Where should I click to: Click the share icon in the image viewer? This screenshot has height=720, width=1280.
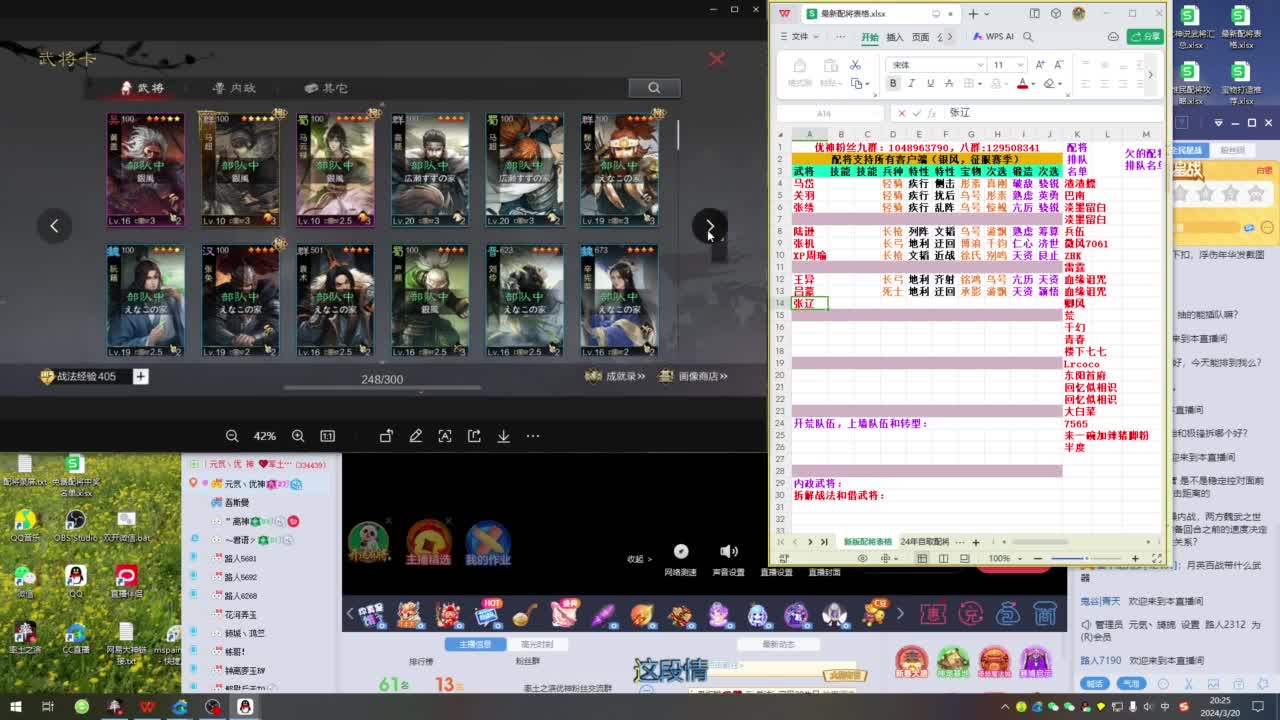pyautogui.click(x=474, y=436)
